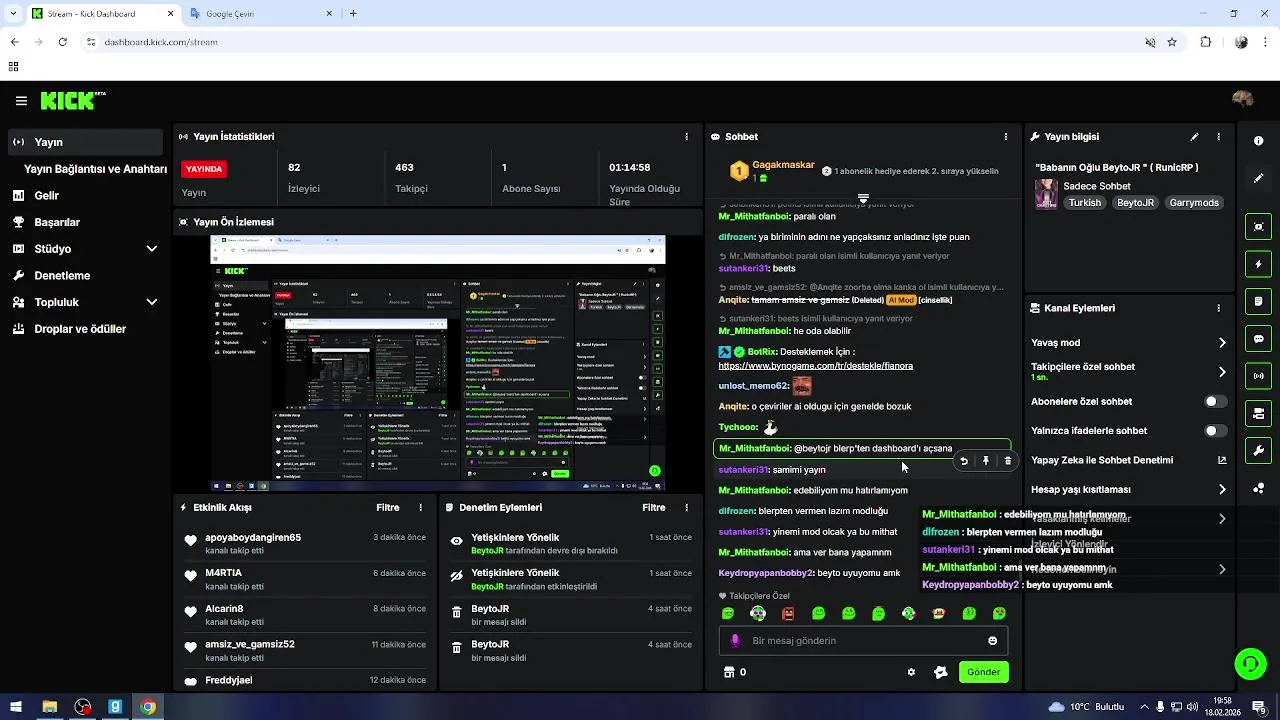The height and width of the screenshot is (720, 1280).
Task: Open Chrome from the taskbar
Action: 148,707
